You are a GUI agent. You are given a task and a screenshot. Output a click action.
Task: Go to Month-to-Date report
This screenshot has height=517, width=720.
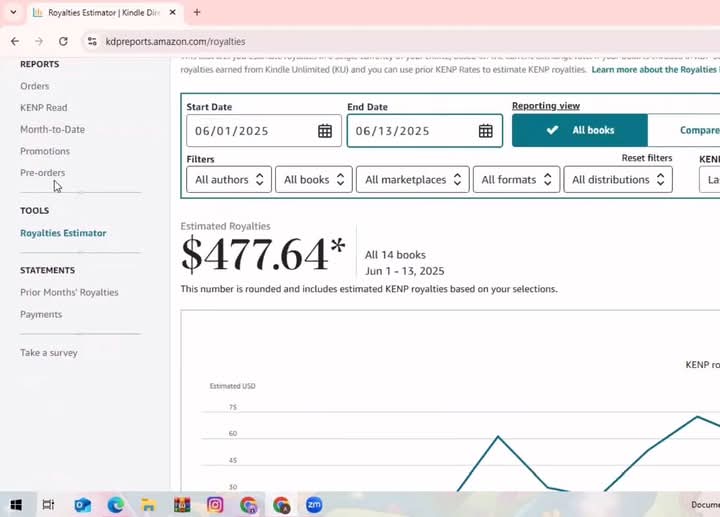(52, 129)
